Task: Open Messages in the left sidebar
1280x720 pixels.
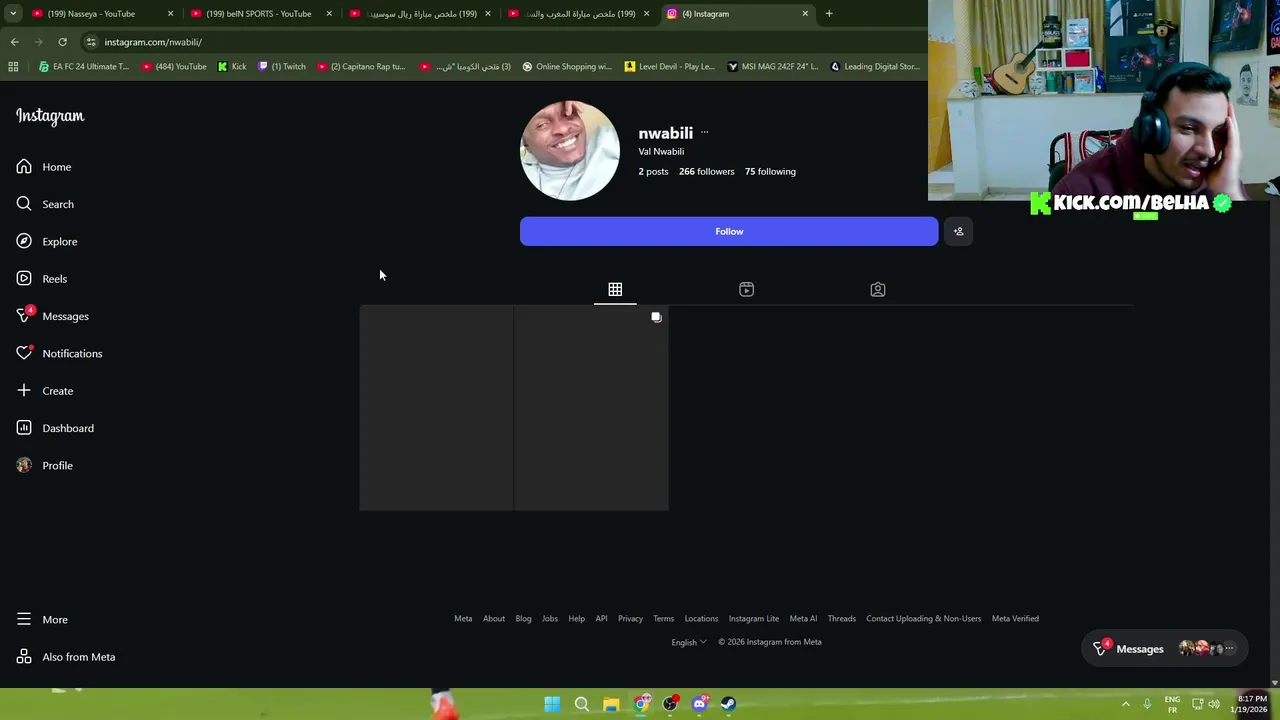Action: click(x=52, y=316)
